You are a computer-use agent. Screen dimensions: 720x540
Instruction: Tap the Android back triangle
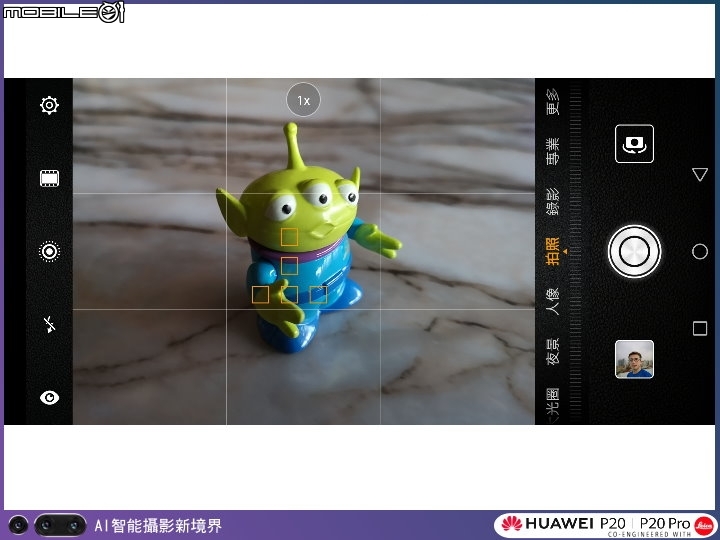699,174
